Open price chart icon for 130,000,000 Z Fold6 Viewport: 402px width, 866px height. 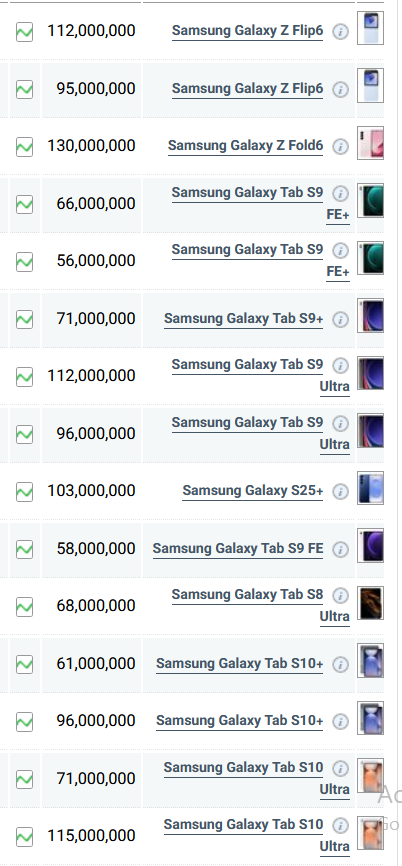24,146
